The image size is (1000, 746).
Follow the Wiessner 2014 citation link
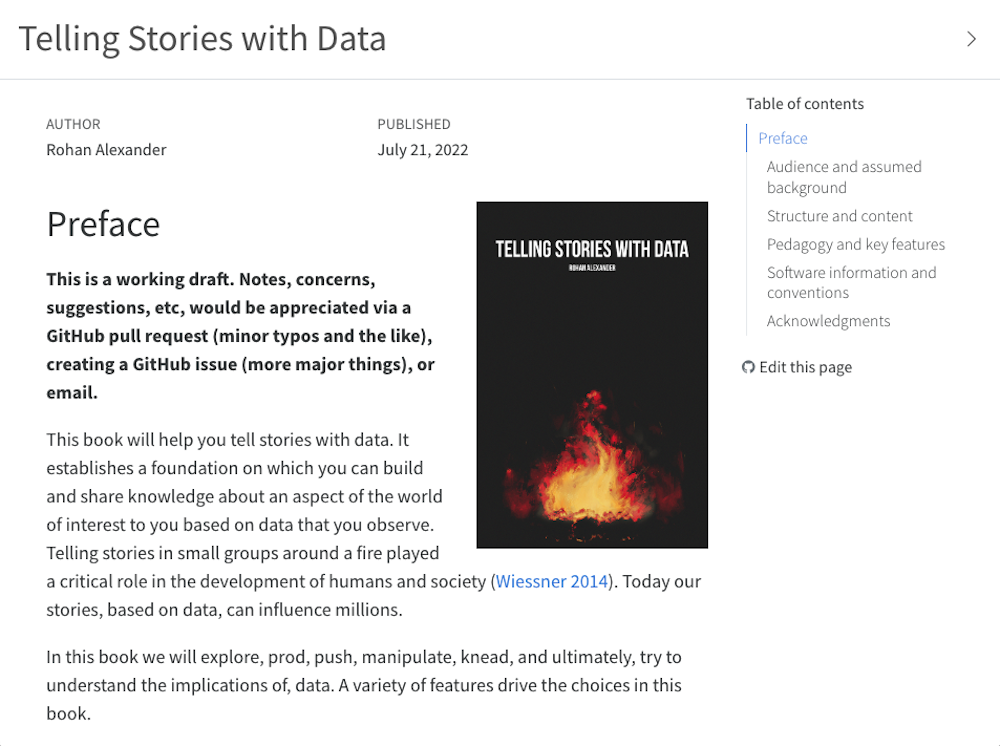(x=552, y=581)
